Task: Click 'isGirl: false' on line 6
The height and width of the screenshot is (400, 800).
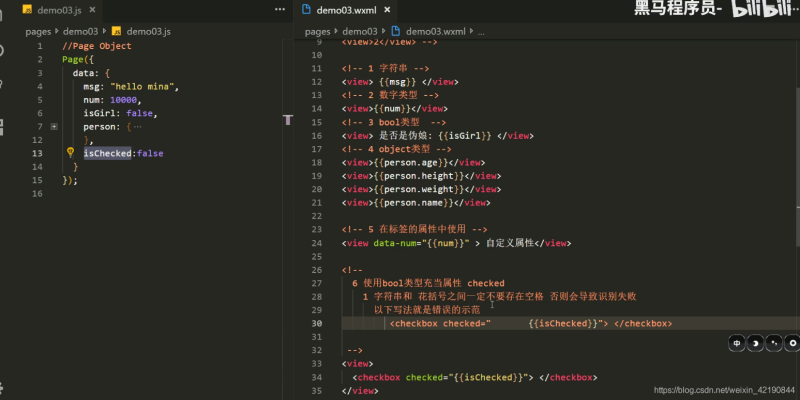Action: point(120,113)
